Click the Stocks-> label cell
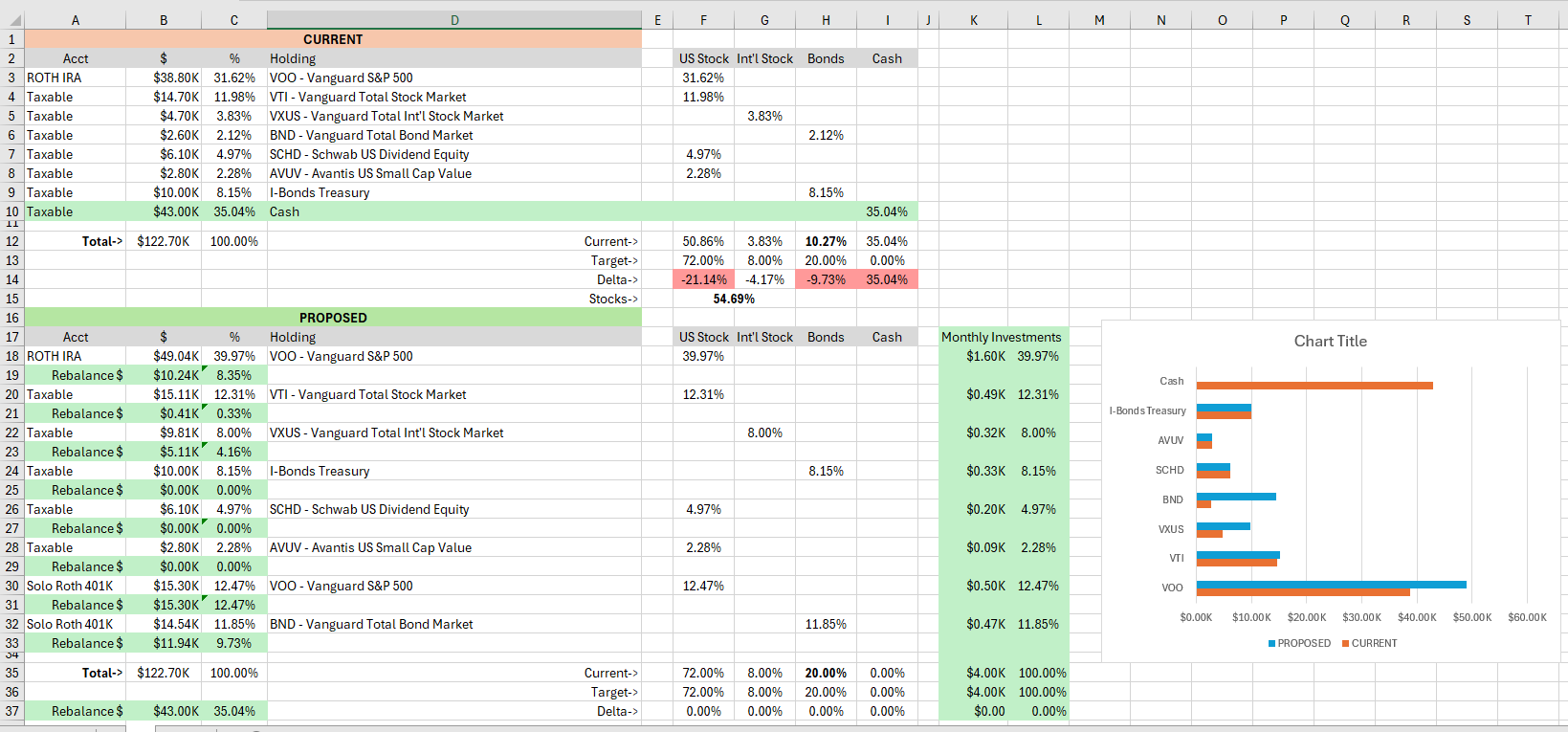1568x732 pixels. [x=454, y=299]
